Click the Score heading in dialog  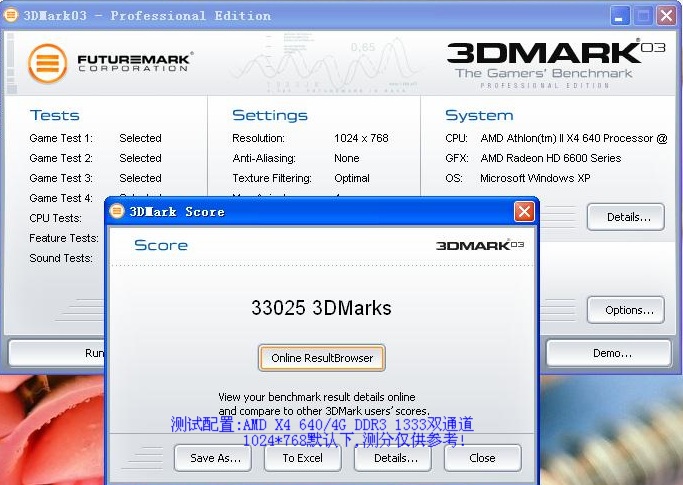point(161,245)
